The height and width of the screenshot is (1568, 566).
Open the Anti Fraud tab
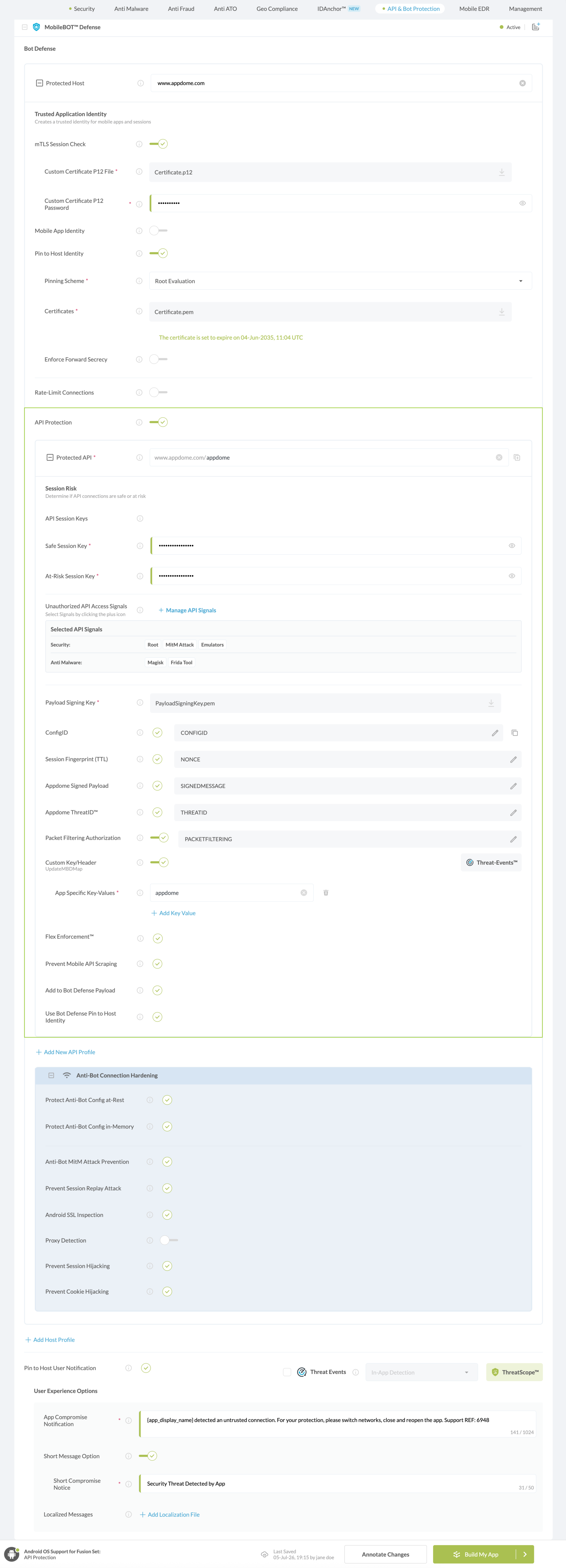pos(181,9)
